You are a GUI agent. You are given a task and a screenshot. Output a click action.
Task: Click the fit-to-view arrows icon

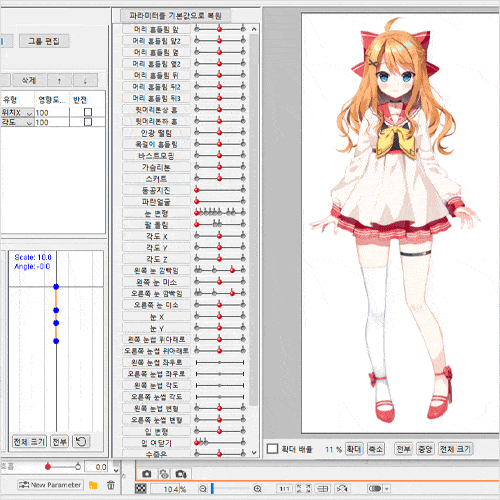pos(303,489)
